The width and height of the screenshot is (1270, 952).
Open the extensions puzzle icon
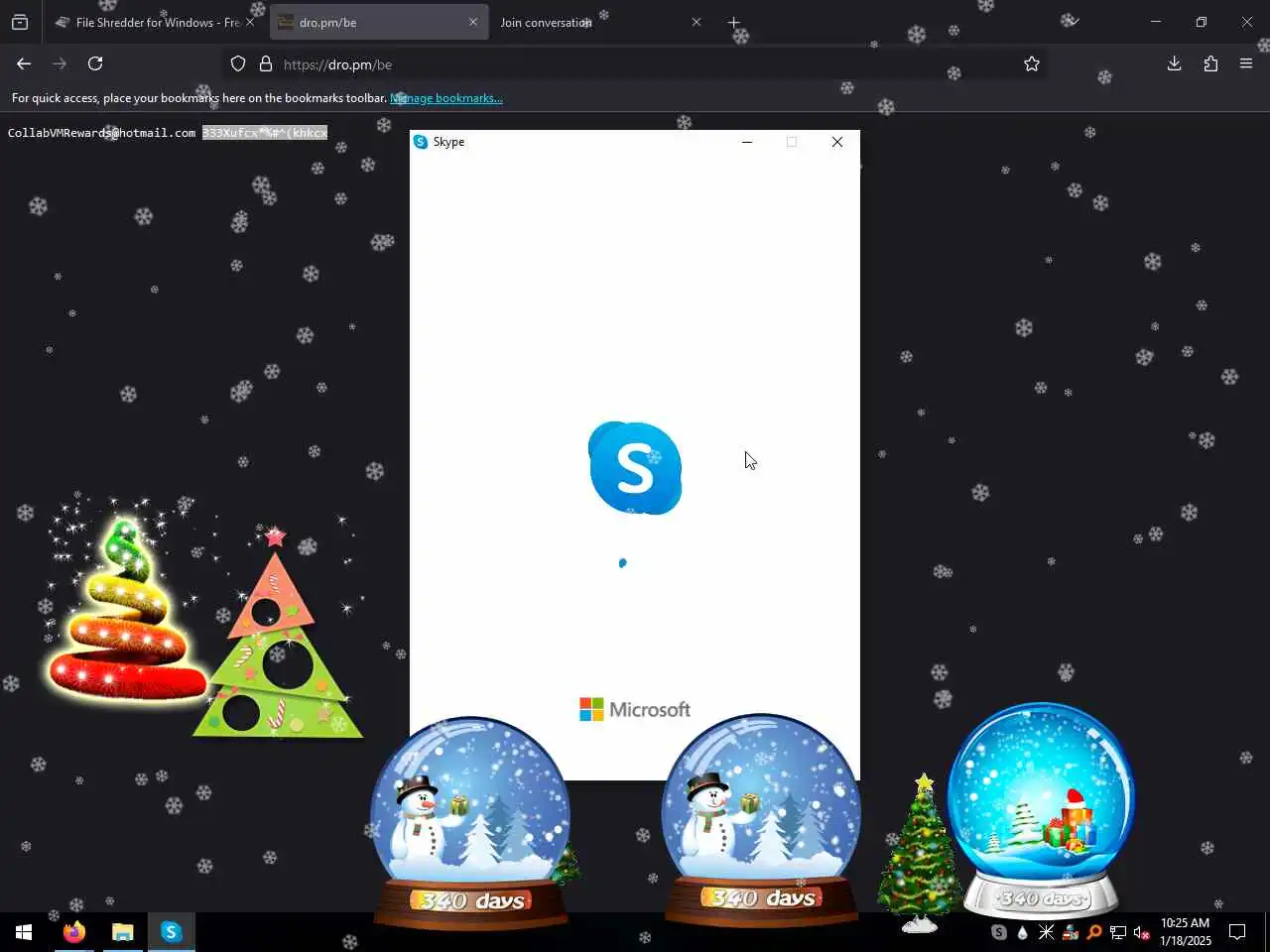point(1210,63)
